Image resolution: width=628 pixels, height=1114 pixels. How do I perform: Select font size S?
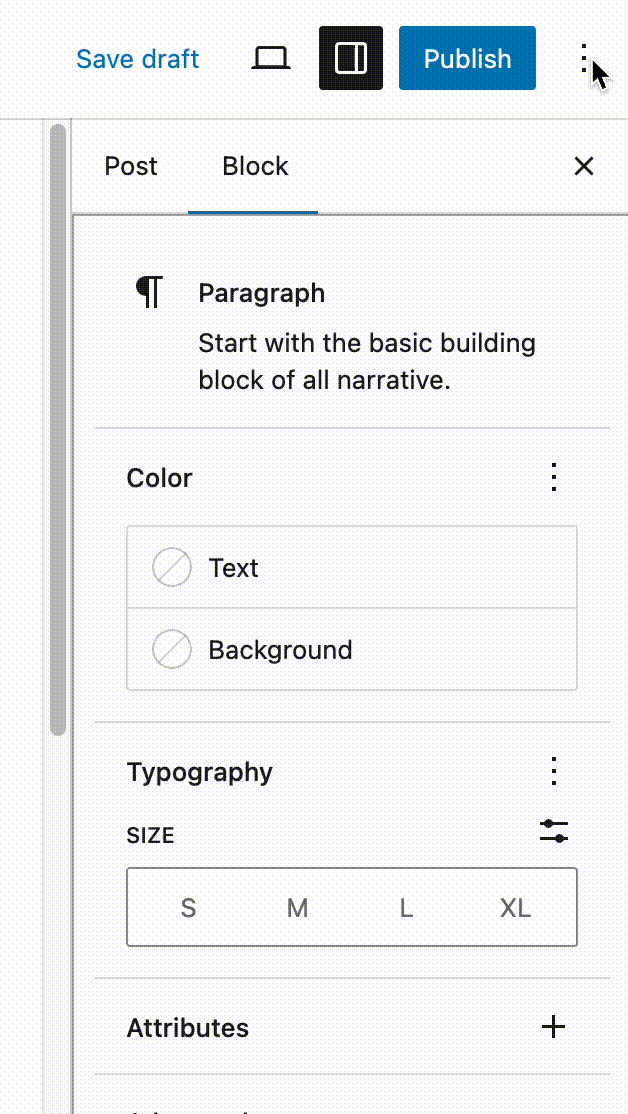[x=188, y=908]
